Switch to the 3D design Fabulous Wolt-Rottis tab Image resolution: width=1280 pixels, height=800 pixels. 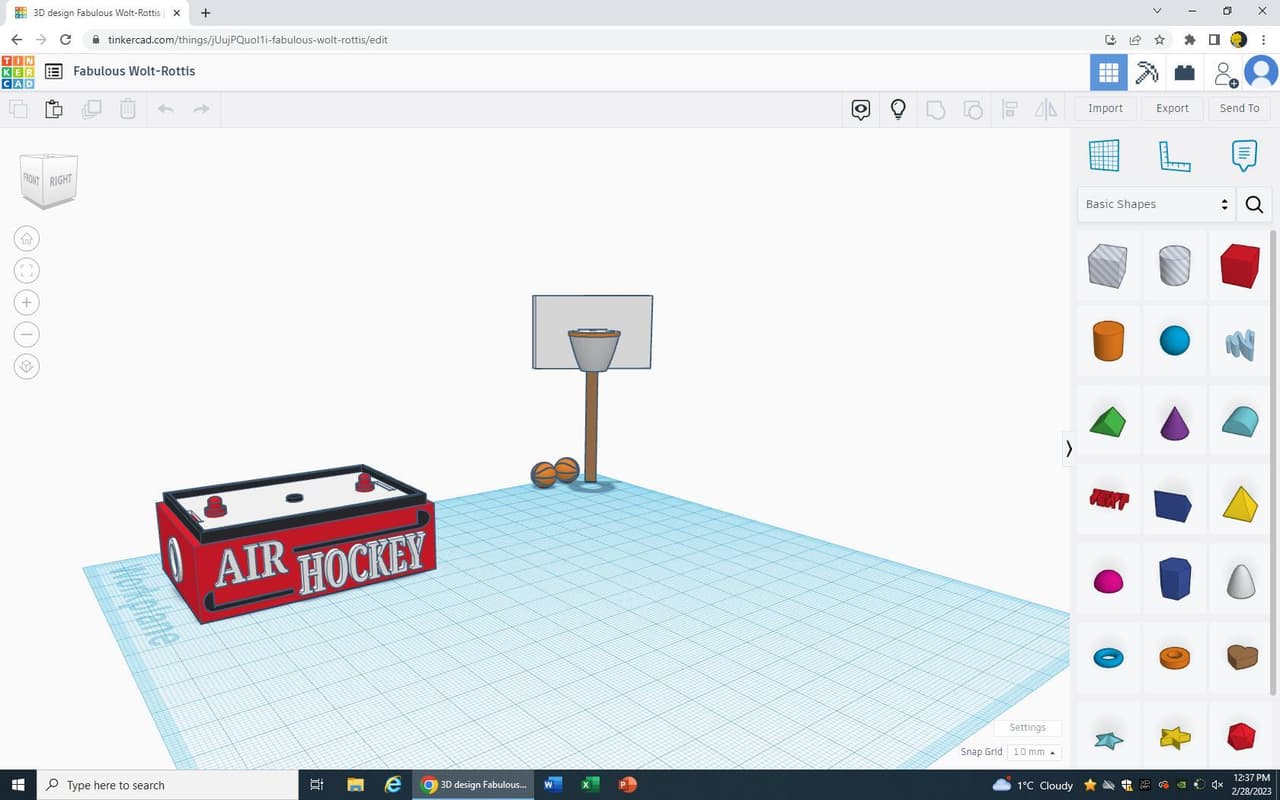click(96, 13)
